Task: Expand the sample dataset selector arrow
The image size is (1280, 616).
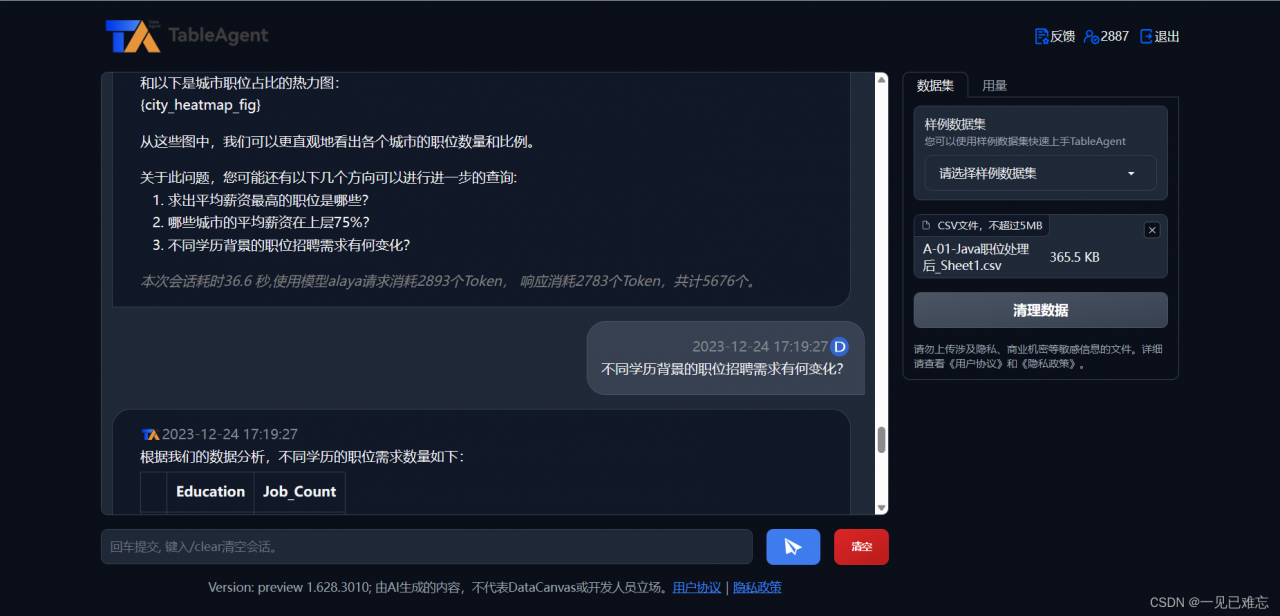Action: 1131,173
